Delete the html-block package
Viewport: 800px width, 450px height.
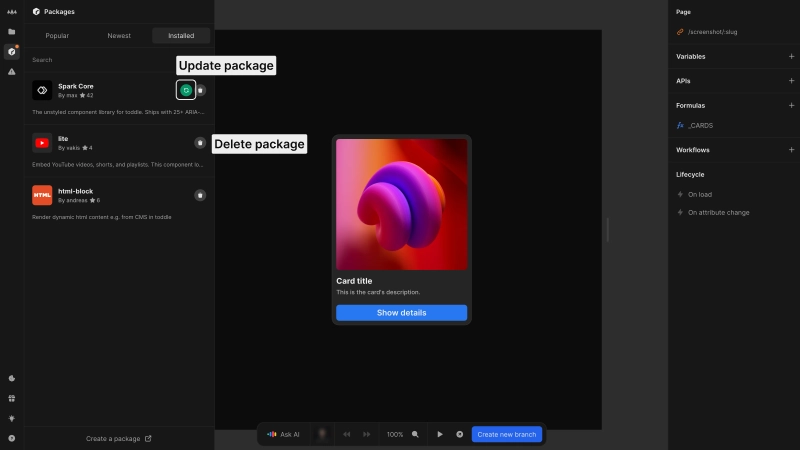pyautogui.click(x=200, y=195)
